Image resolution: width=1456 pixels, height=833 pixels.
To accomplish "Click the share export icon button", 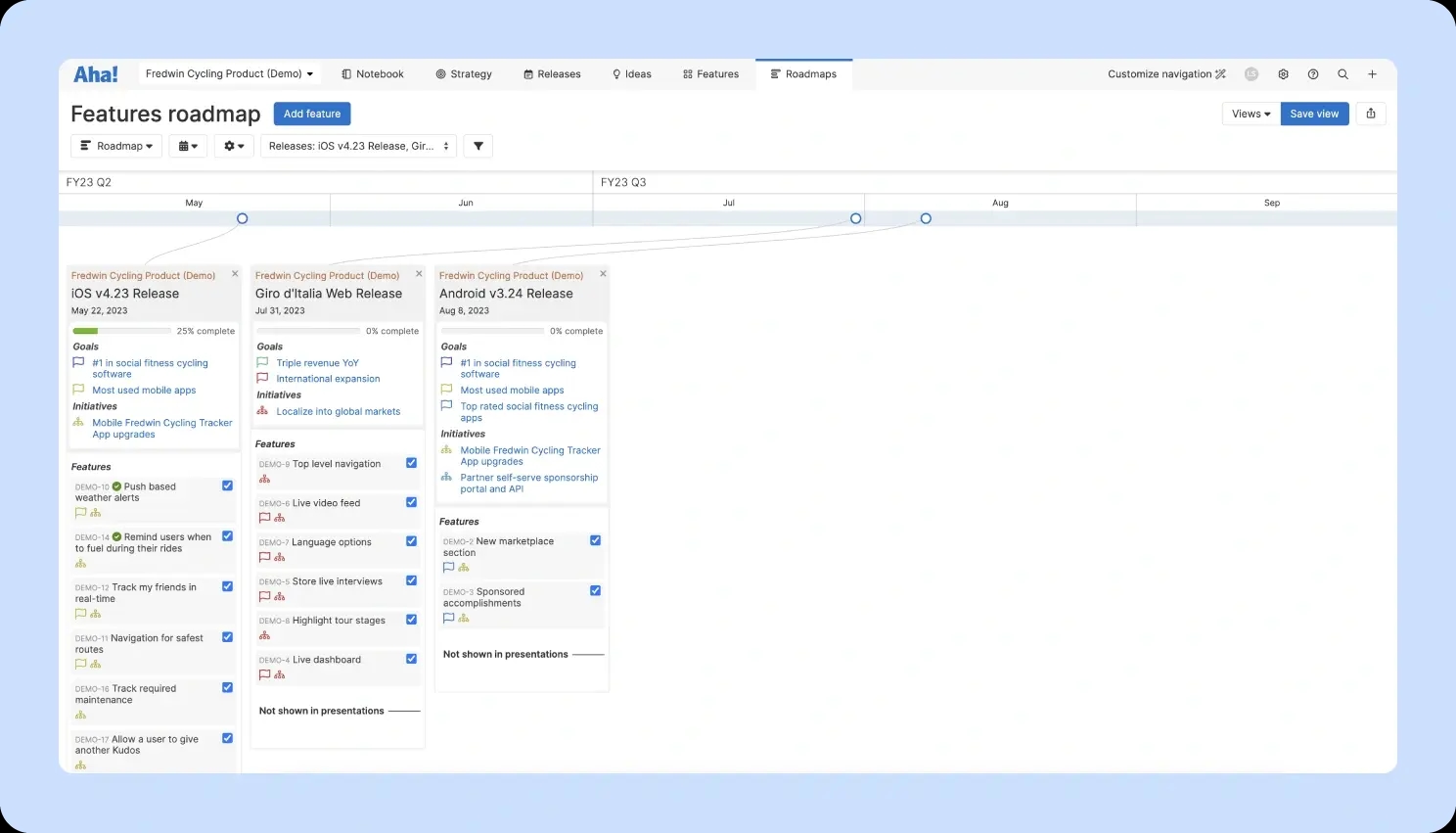I will coord(1371,114).
